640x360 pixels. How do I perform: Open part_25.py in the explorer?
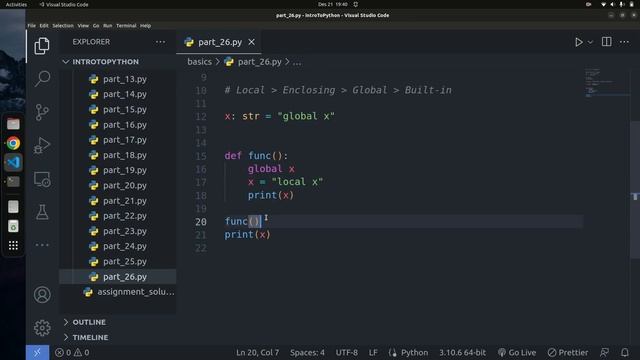coord(125,262)
